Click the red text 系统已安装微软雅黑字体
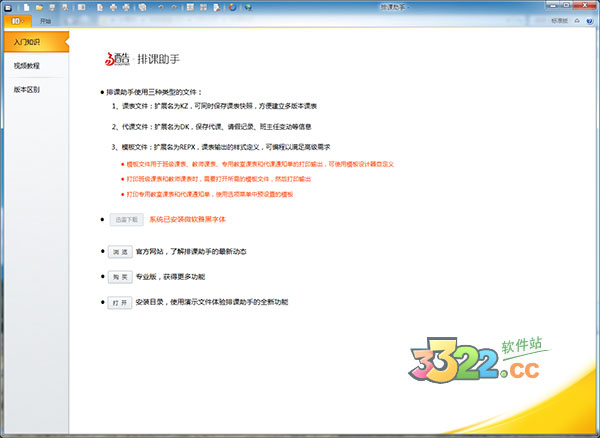This screenshot has height=438, width=600. (x=188, y=219)
